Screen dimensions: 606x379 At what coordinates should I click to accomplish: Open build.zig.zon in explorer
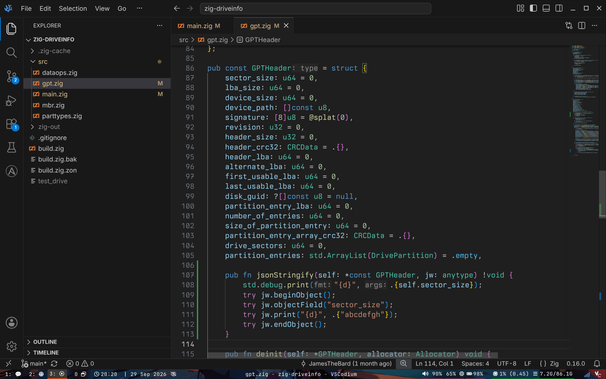click(x=97, y=170)
